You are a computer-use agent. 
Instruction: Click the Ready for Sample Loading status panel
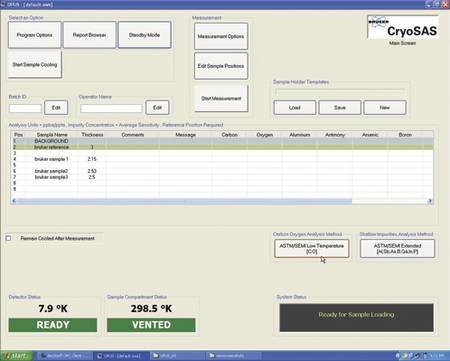click(356, 317)
